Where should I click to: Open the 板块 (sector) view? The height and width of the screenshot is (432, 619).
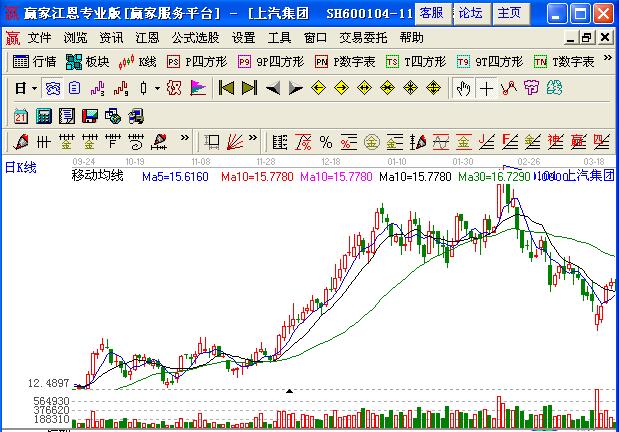(x=87, y=62)
